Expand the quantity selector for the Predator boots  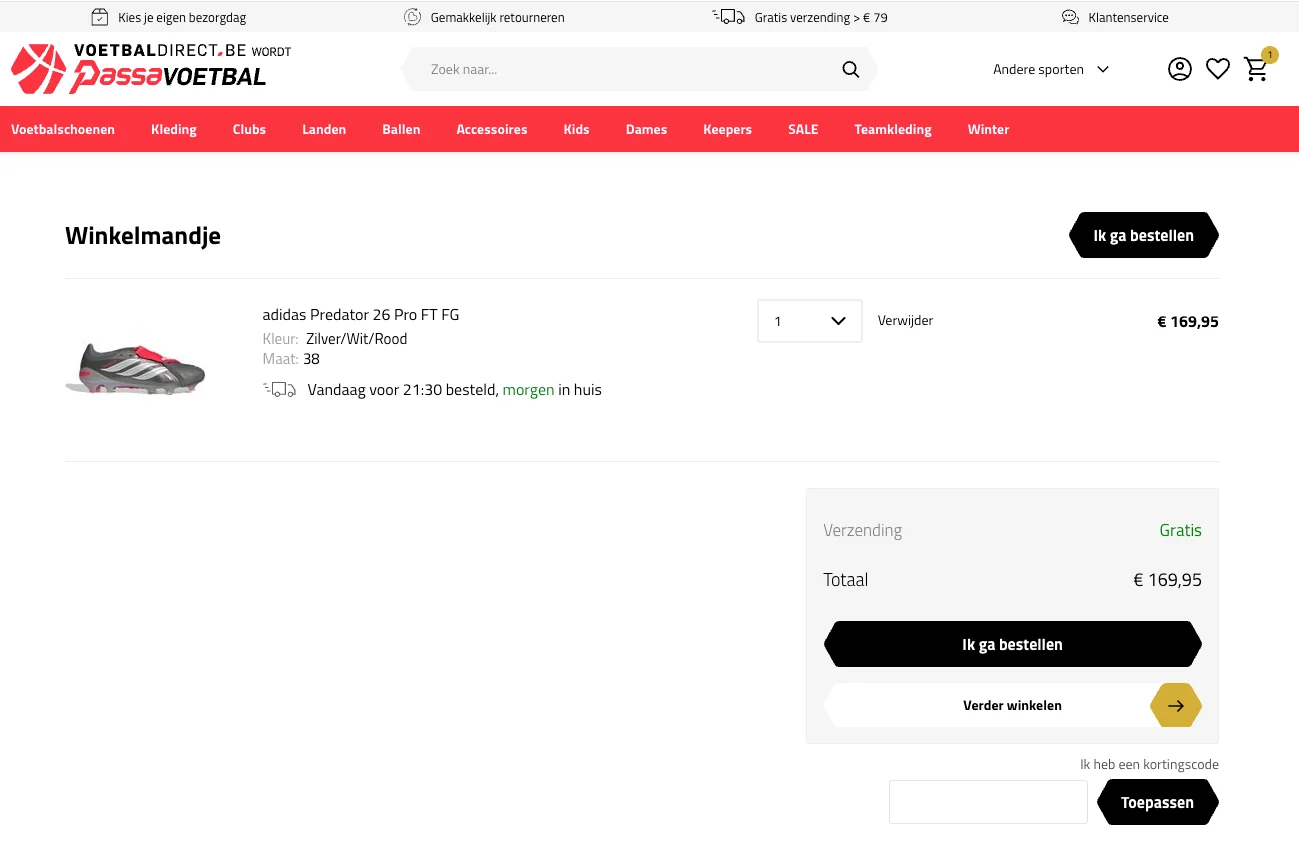(x=809, y=320)
